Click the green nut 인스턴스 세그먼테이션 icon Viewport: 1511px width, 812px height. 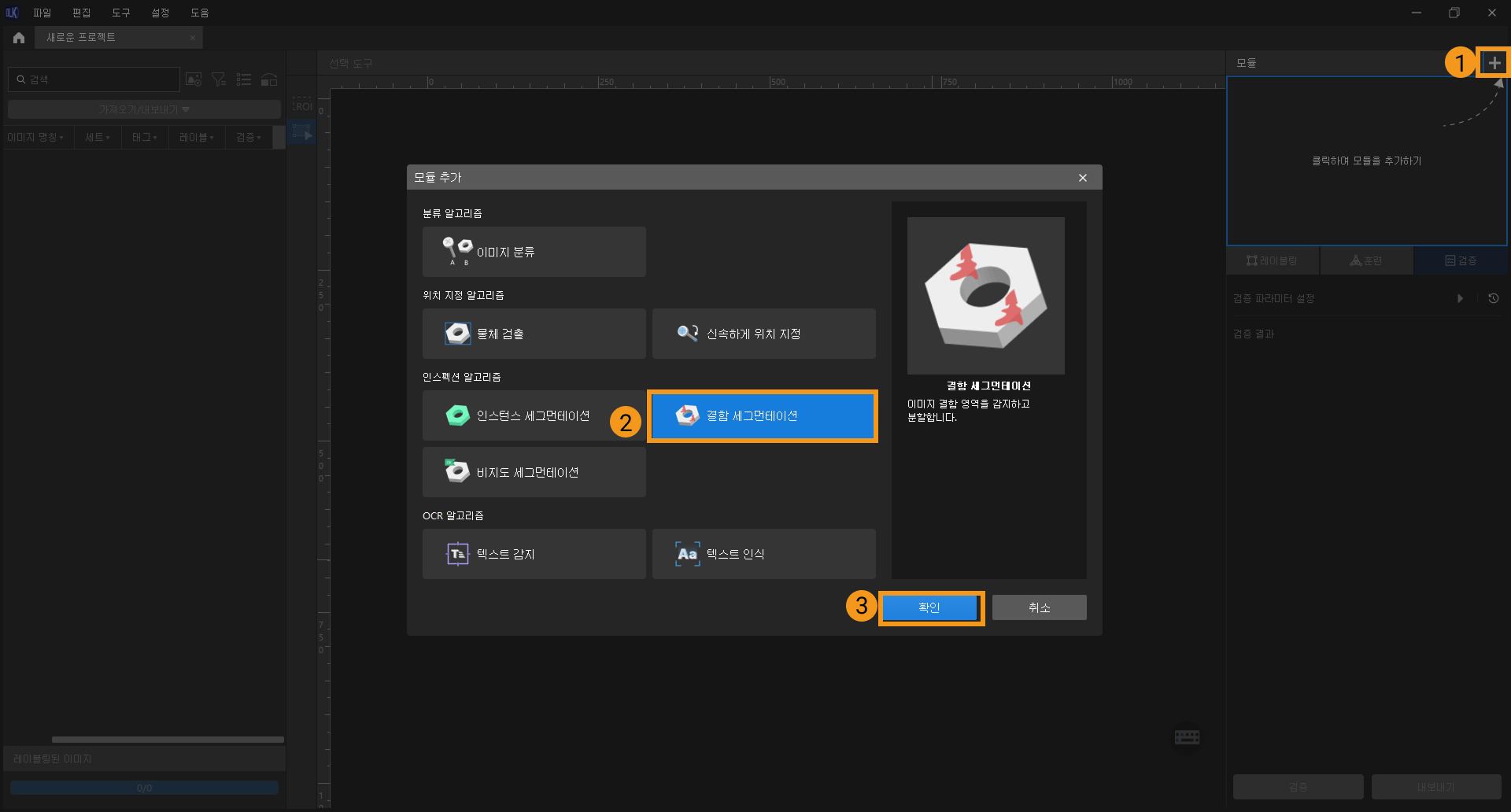[x=457, y=415]
